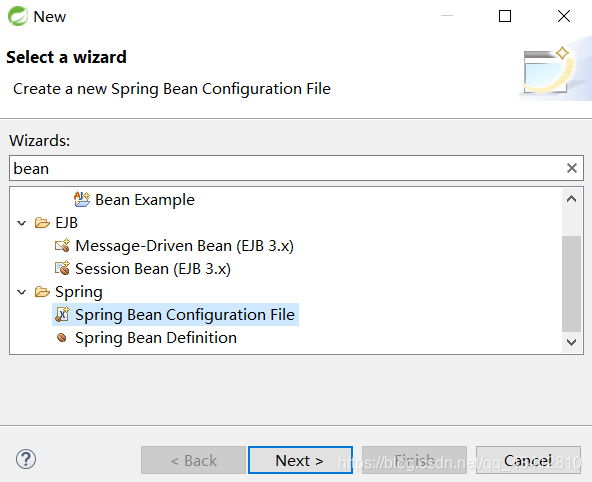592x482 pixels.
Task: Click the Message-Driven Bean icon
Action: 62,246
